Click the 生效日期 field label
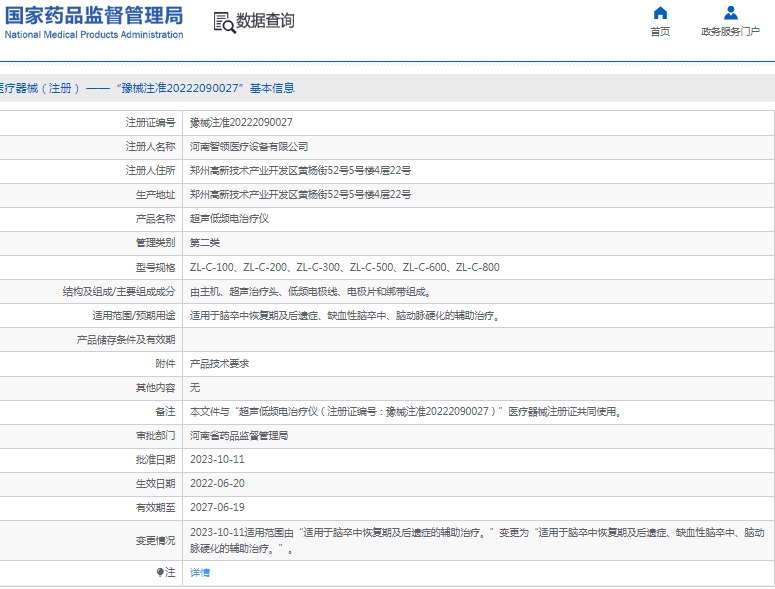 click(x=155, y=484)
